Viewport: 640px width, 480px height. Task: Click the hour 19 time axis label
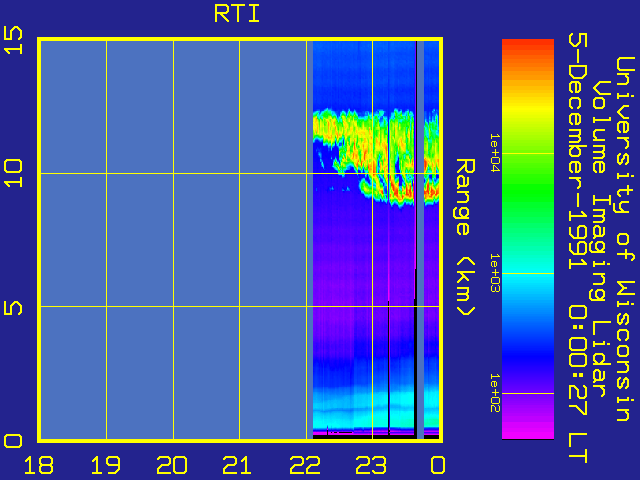[106, 465]
